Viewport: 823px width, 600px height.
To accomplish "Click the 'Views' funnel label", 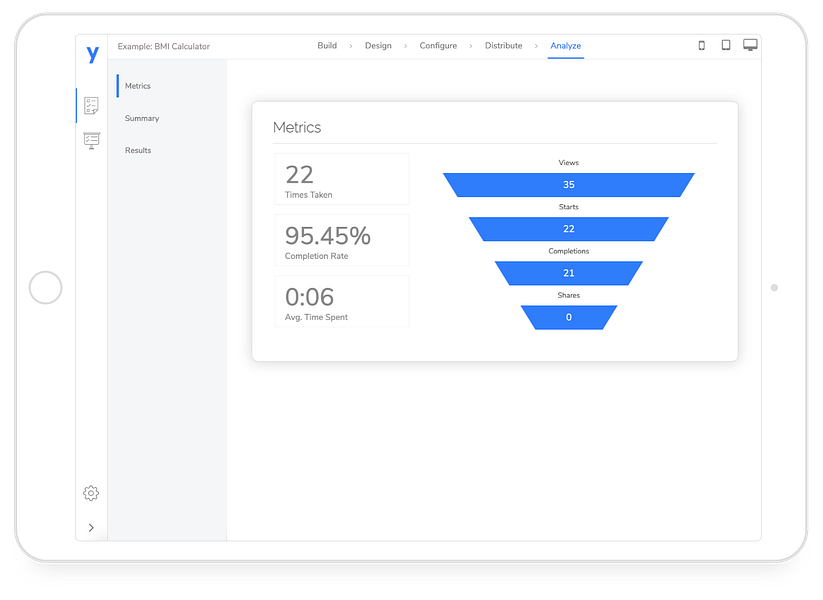I will coord(568,163).
